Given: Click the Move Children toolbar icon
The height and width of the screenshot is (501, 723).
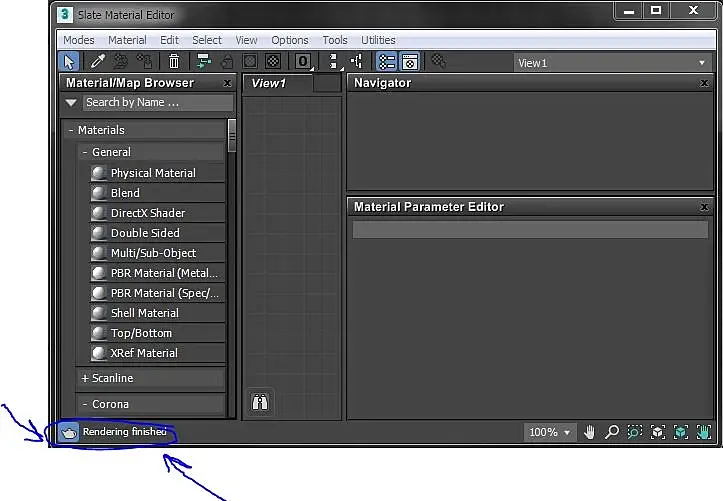Looking at the screenshot, I should point(203,61).
